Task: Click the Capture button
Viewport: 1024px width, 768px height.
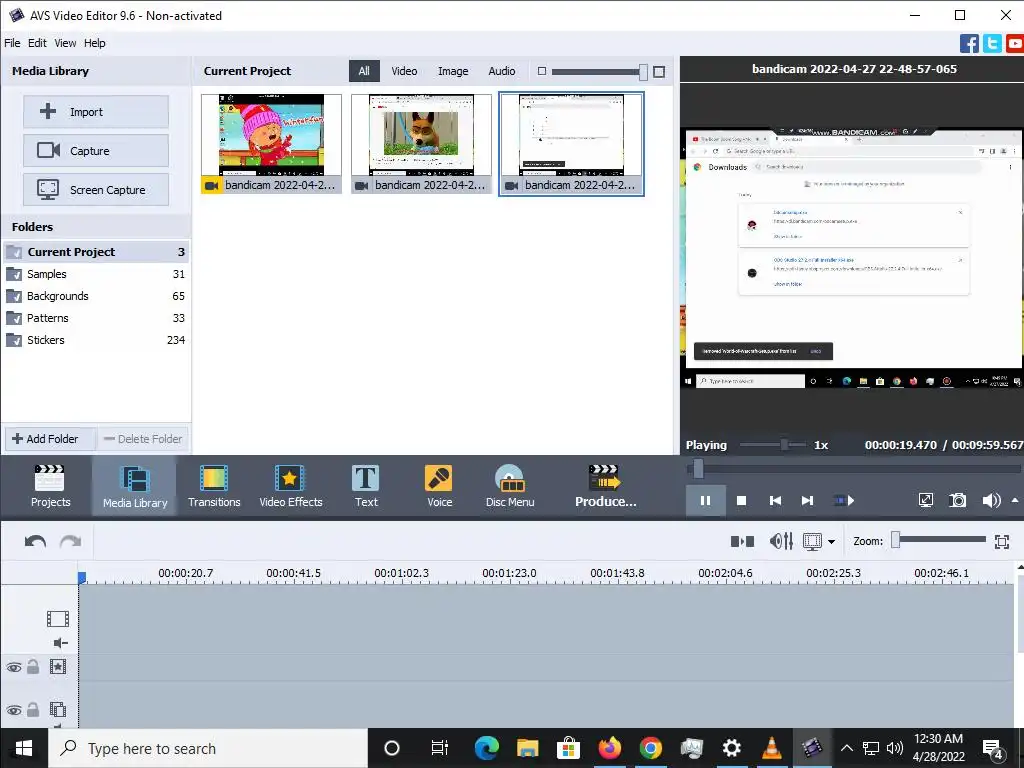Action: point(96,151)
